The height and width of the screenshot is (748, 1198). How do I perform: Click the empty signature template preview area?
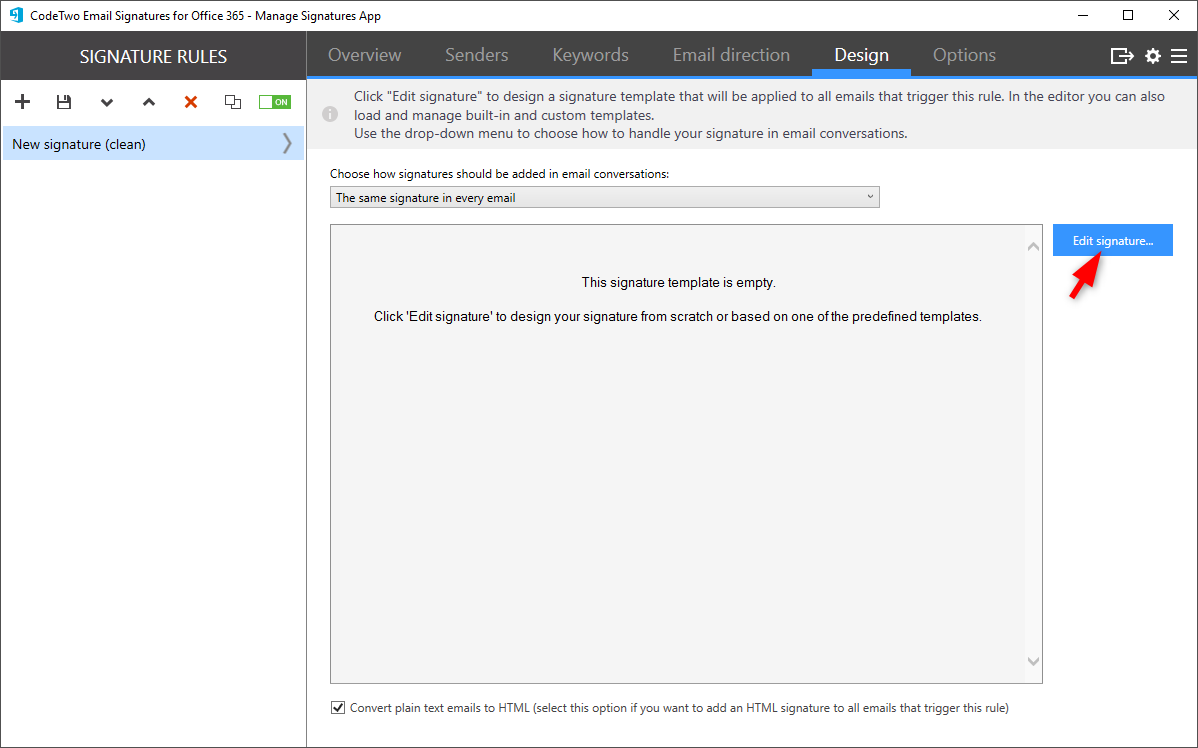coord(686,454)
